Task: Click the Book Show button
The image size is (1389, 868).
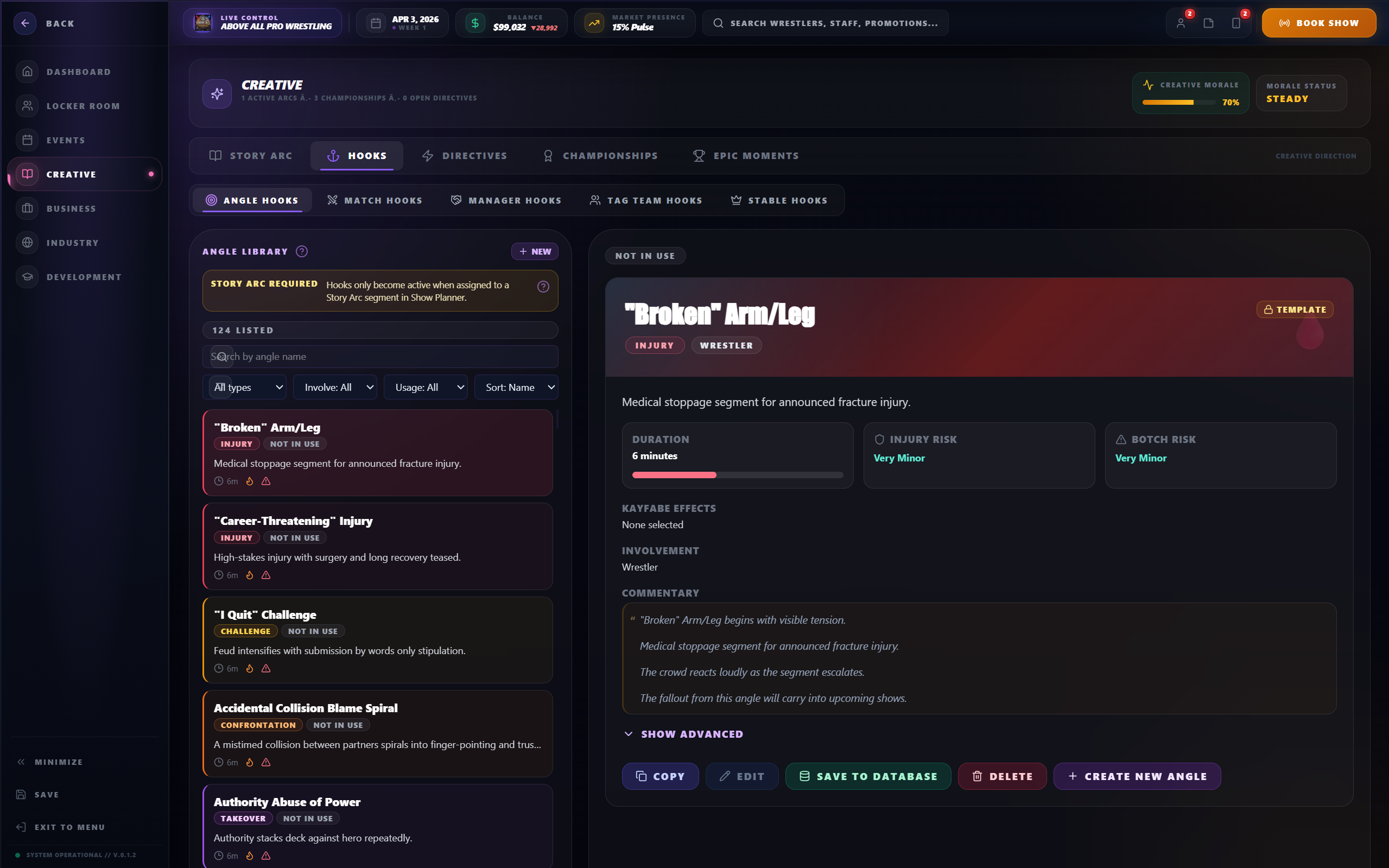Action: (x=1318, y=23)
